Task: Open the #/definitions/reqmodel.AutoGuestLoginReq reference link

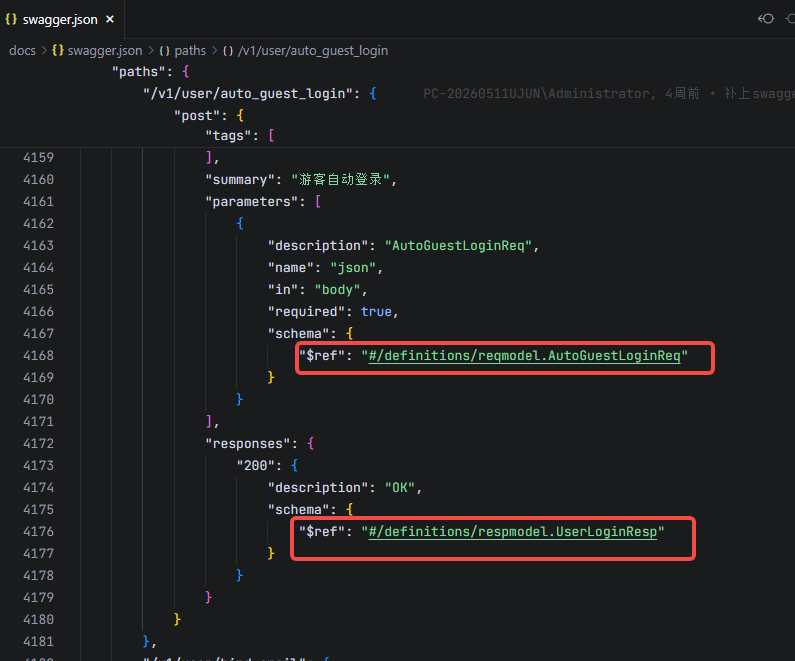Action: pyautogui.click(x=524, y=356)
